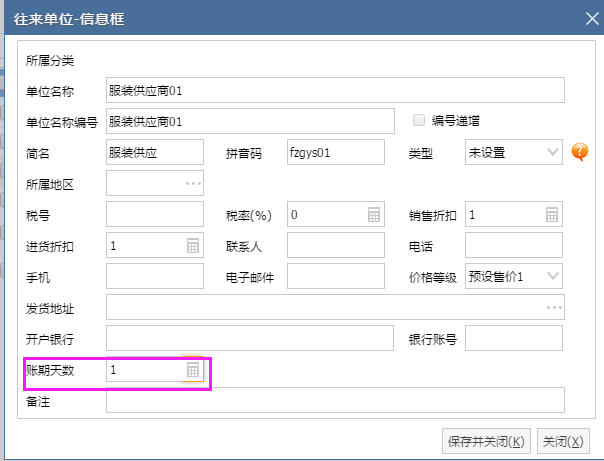Open calculator icon in 账期天数 field
The width and height of the screenshot is (604, 461).
click(193, 370)
